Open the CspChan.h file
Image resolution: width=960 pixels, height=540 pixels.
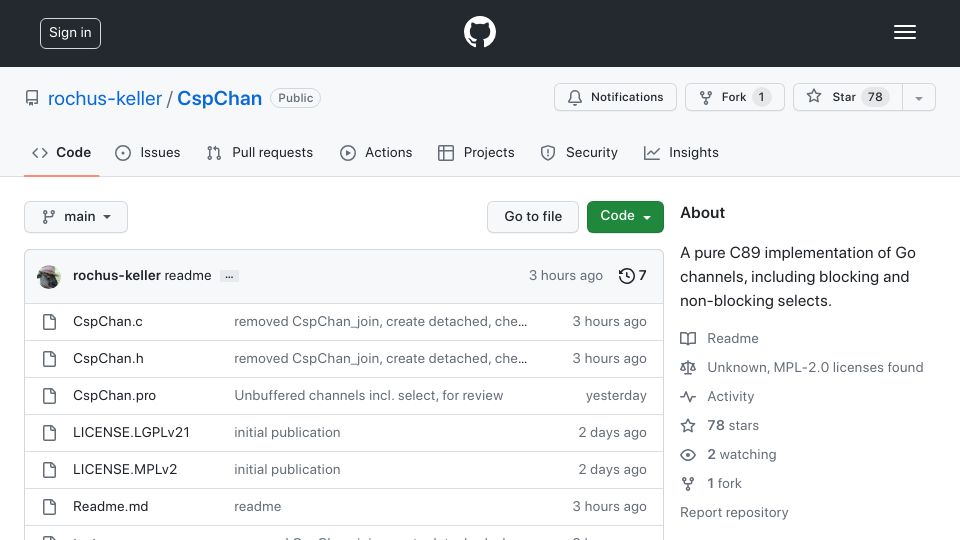(108, 358)
